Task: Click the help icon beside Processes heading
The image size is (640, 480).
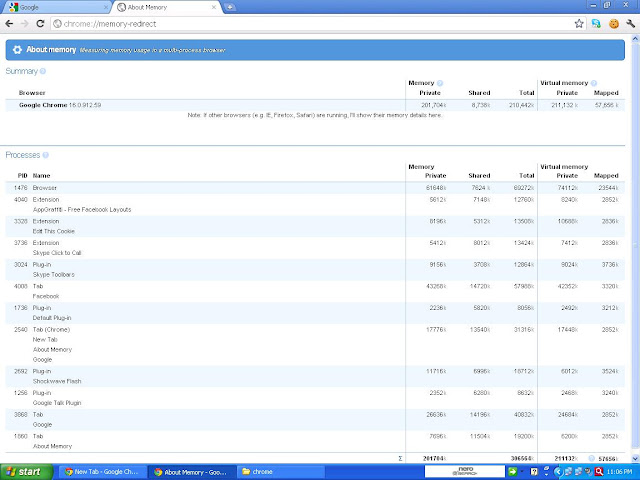Action: [46, 155]
